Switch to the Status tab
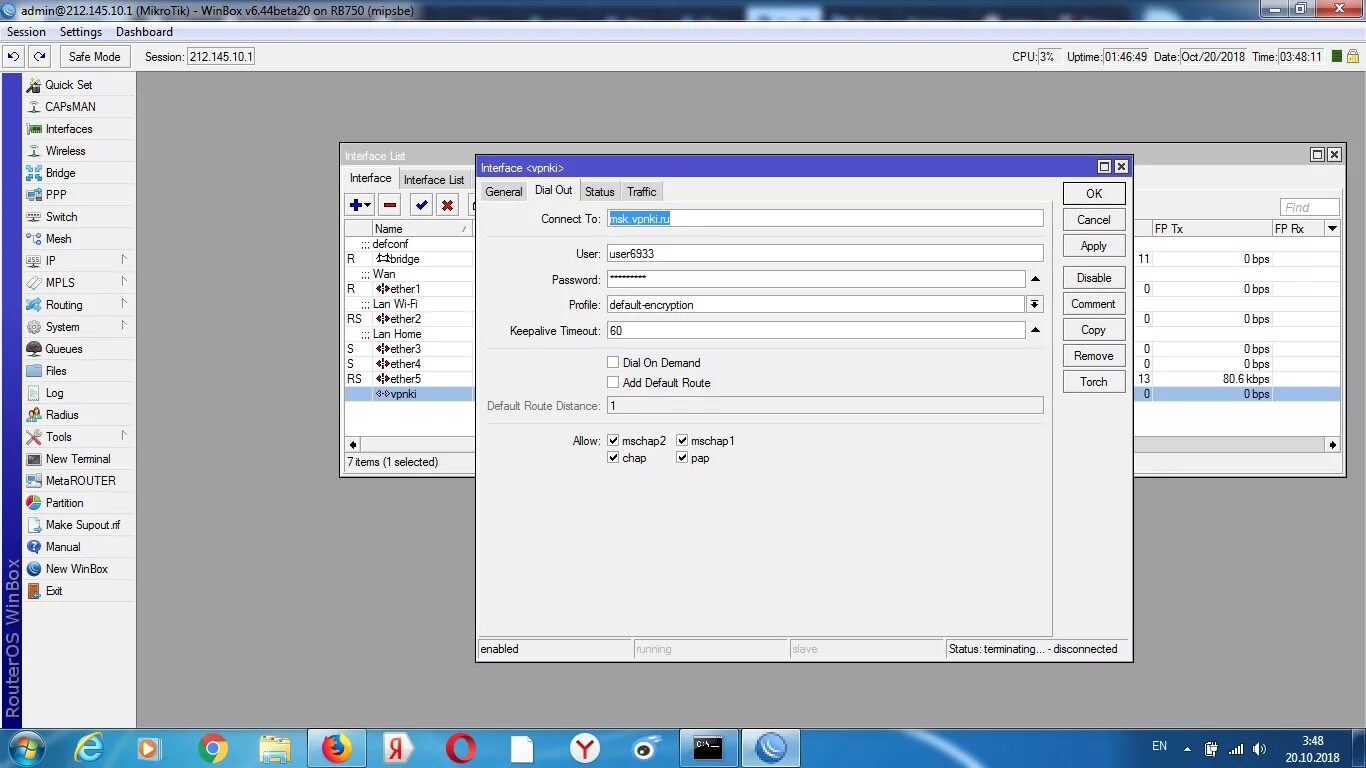Viewport: 1366px width, 768px height. pyautogui.click(x=600, y=192)
